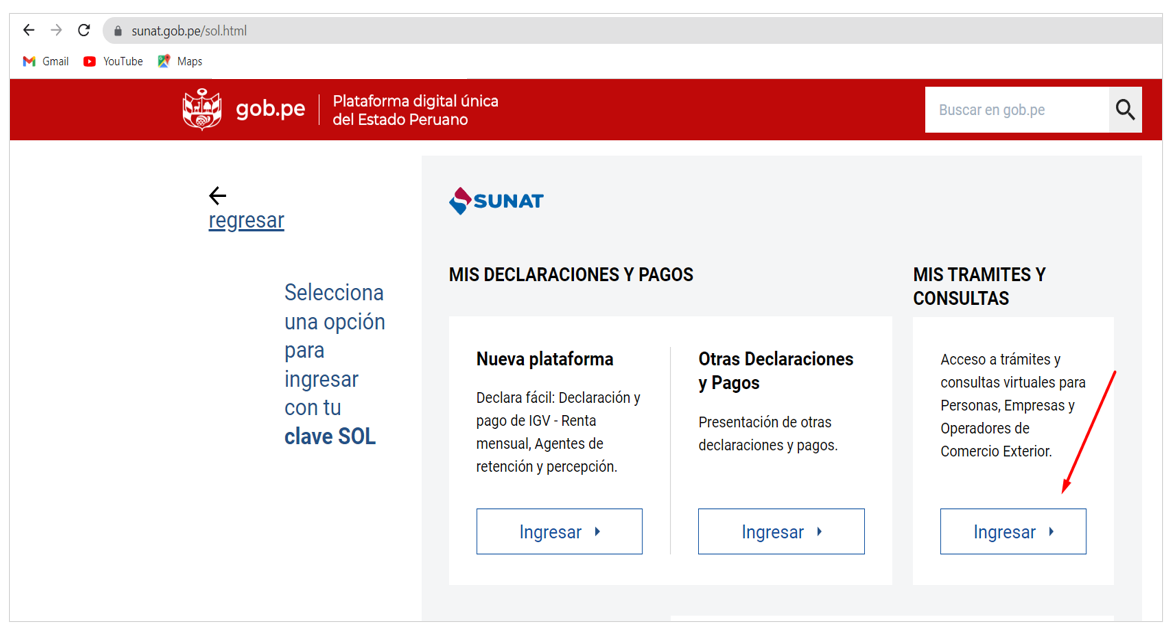
Task: Click Ingresar under Mis Tramites y Consultas
Action: click(x=1013, y=532)
